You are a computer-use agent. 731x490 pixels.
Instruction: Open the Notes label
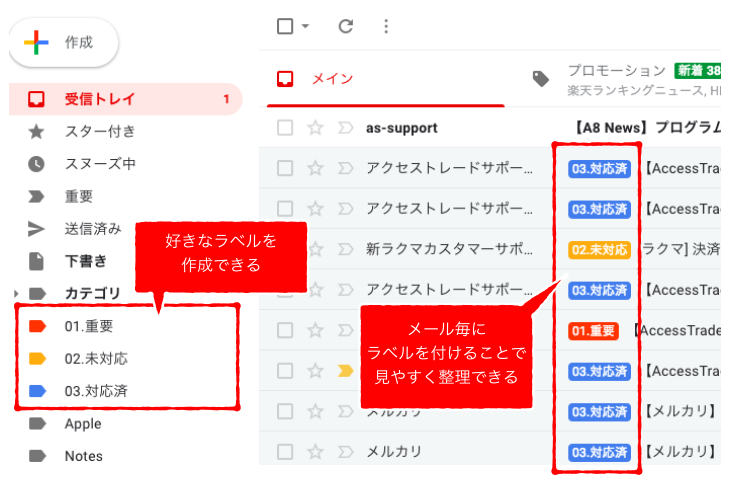point(83,456)
